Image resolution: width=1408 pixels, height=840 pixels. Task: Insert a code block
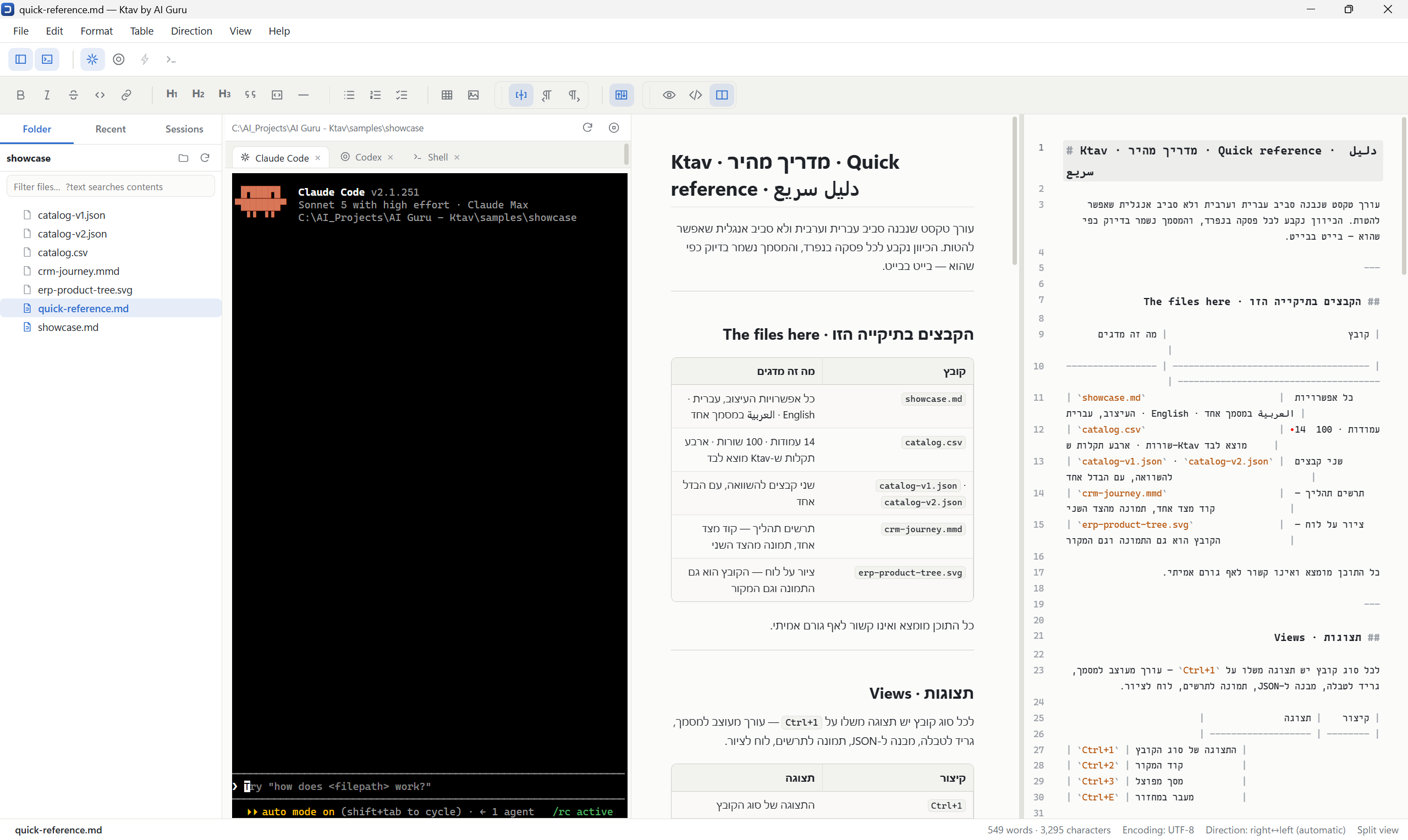[277, 95]
